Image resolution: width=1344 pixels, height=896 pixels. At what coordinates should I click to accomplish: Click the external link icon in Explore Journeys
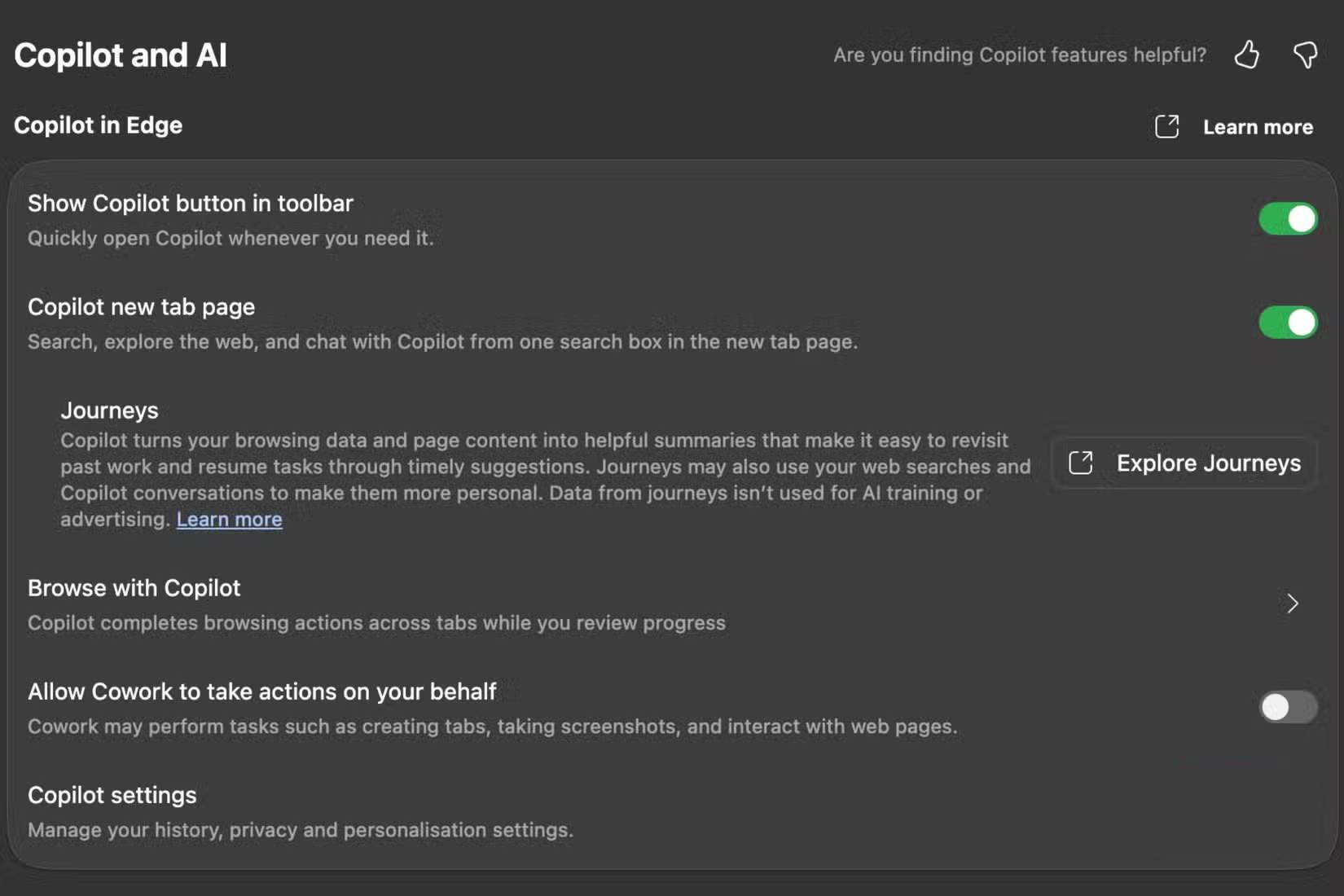click(1080, 463)
